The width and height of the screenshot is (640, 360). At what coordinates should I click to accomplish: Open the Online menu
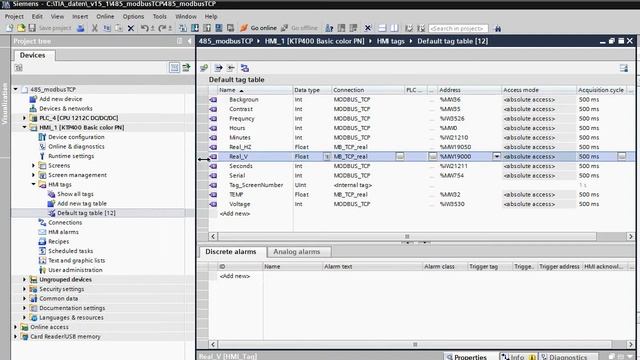105,16
